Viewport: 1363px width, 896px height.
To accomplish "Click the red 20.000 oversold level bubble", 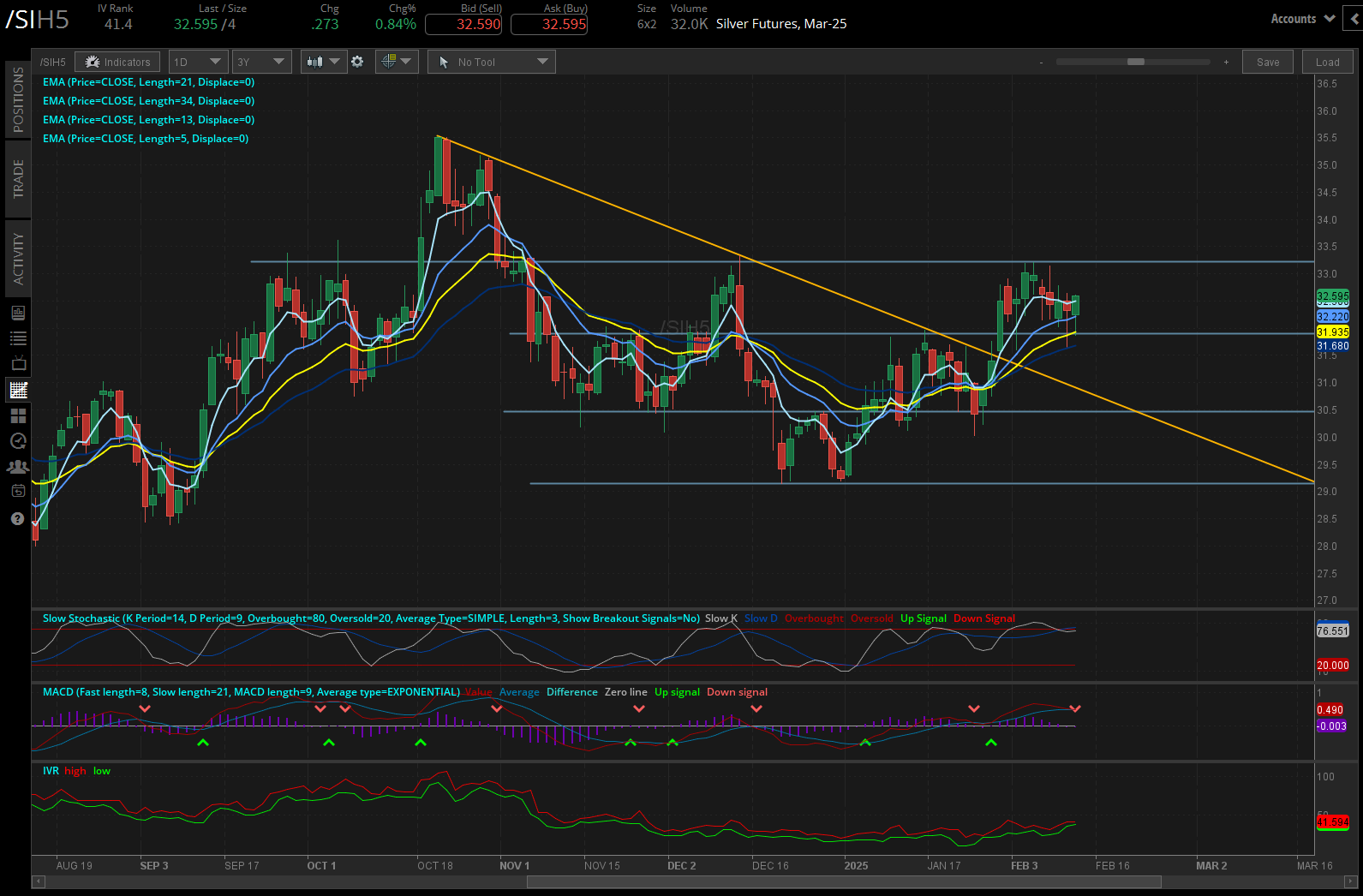I will tap(1333, 666).
